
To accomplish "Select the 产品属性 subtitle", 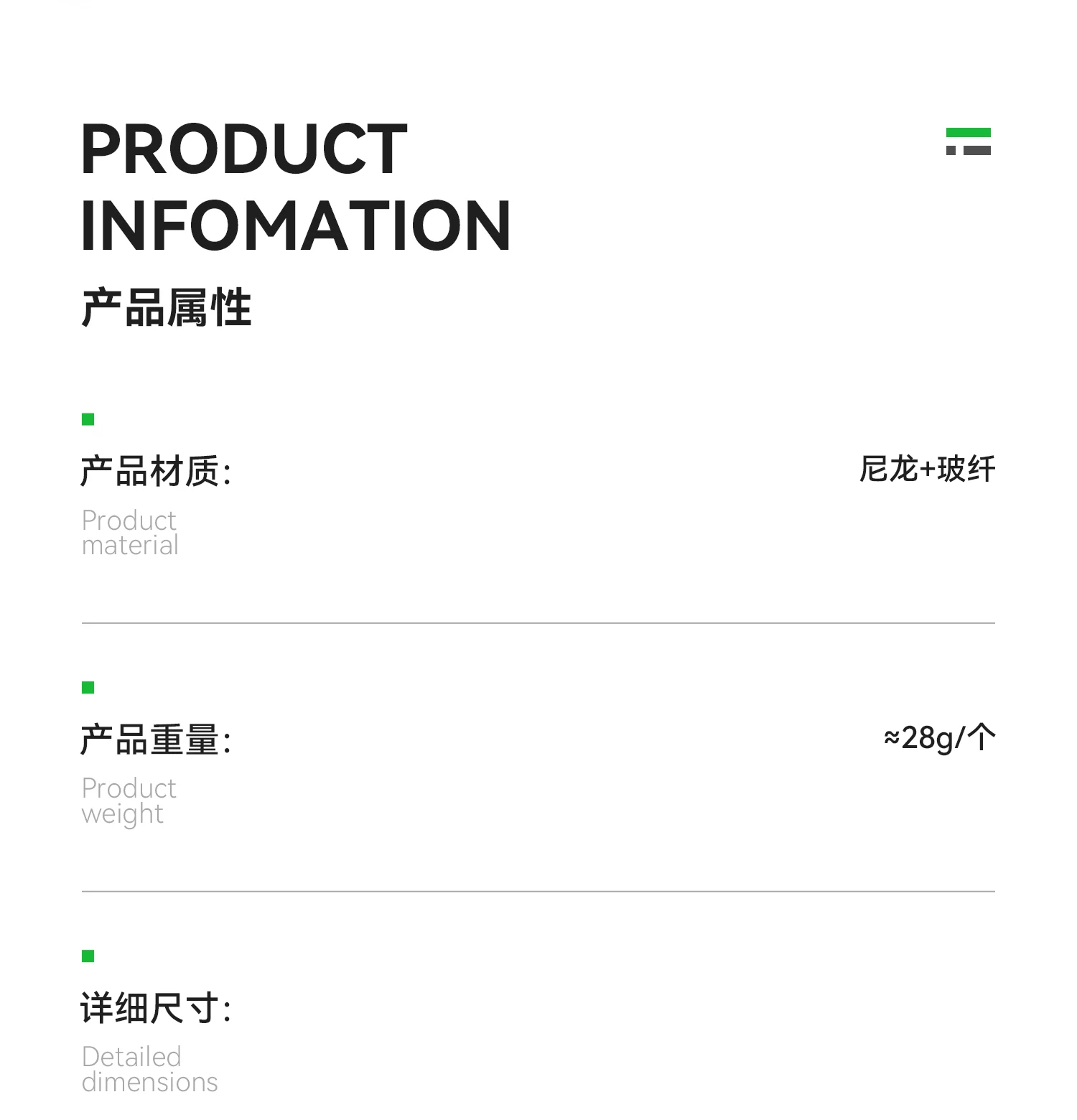I will click(x=167, y=308).
